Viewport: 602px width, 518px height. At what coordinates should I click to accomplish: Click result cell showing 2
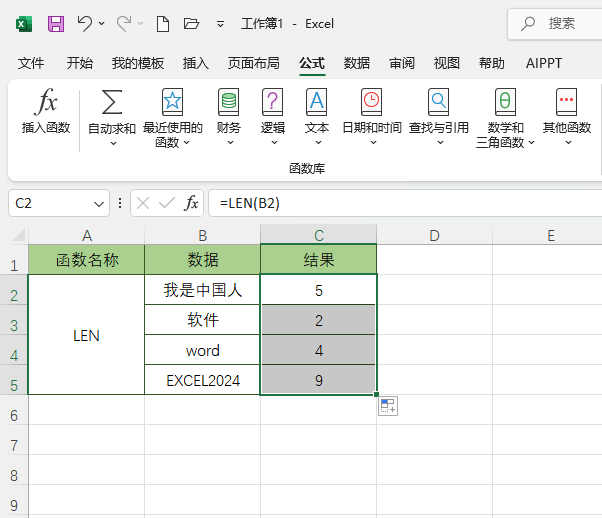pyautogui.click(x=319, y=320)
